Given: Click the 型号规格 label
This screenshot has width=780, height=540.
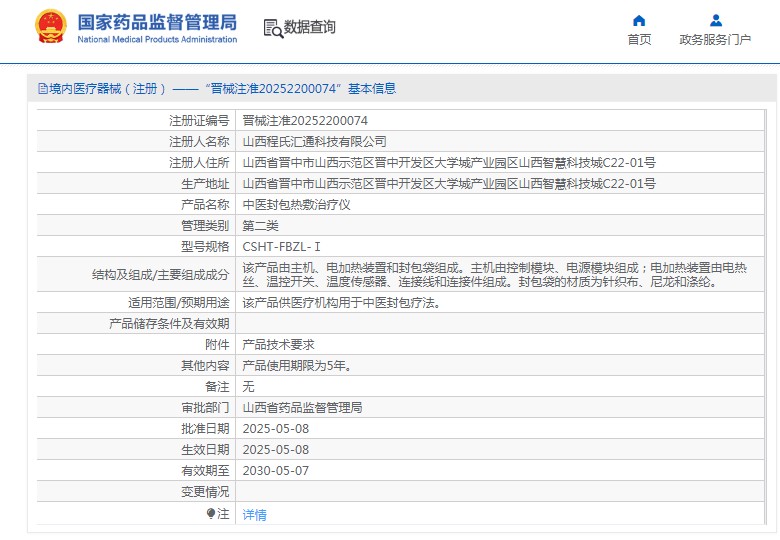Looking at the screenshot, I should [x=205, y=247].
